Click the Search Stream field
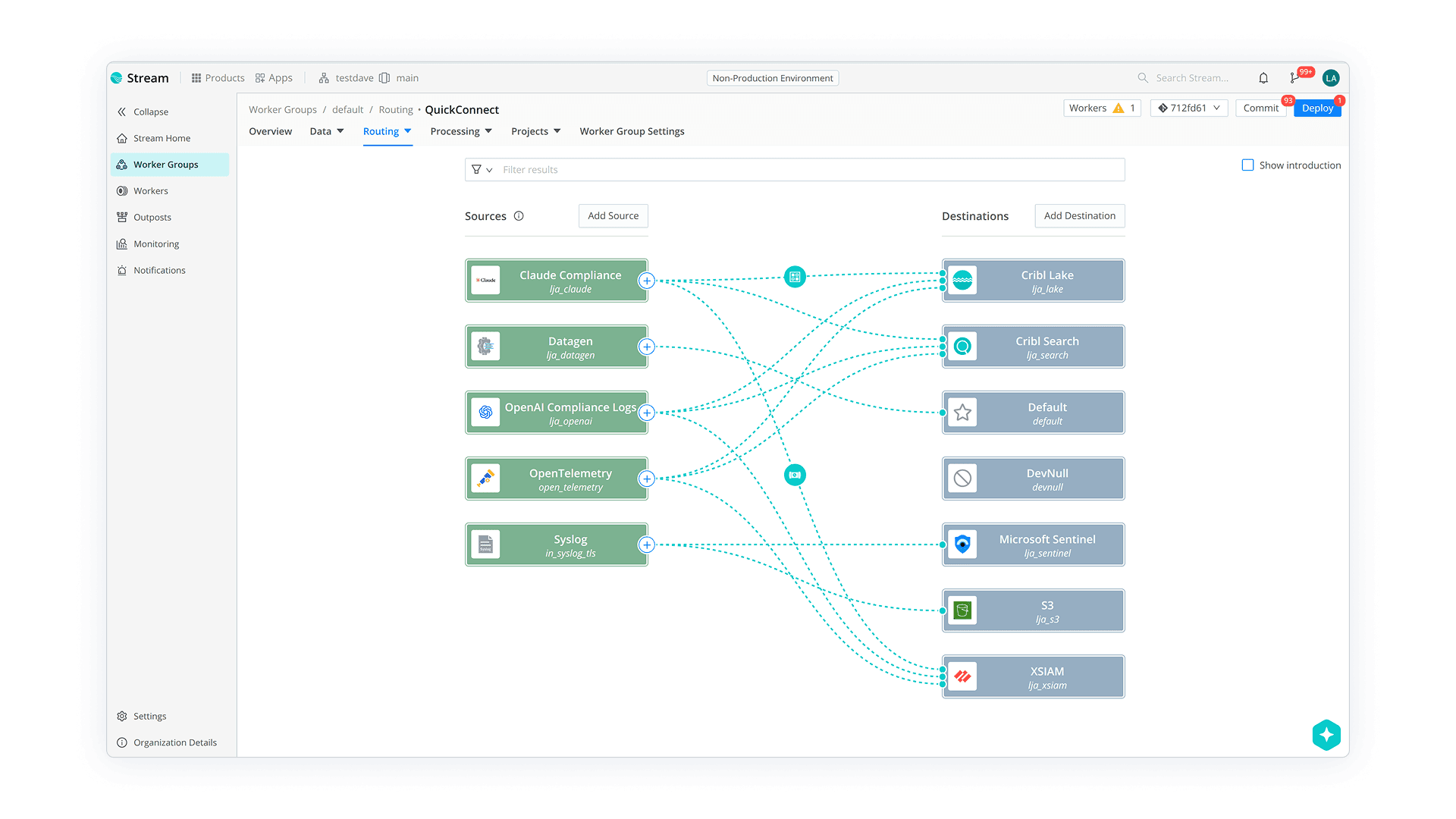This screenshot has height=819, width=1456. [1191, 78]
